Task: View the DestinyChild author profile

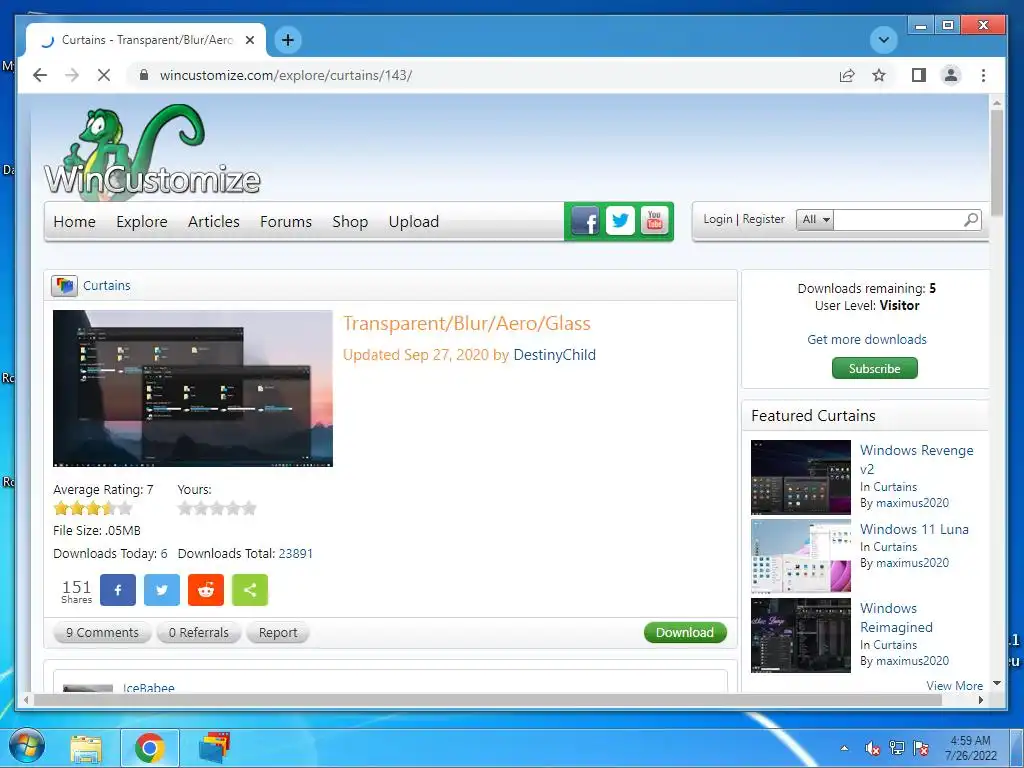Action: (554, 355)
